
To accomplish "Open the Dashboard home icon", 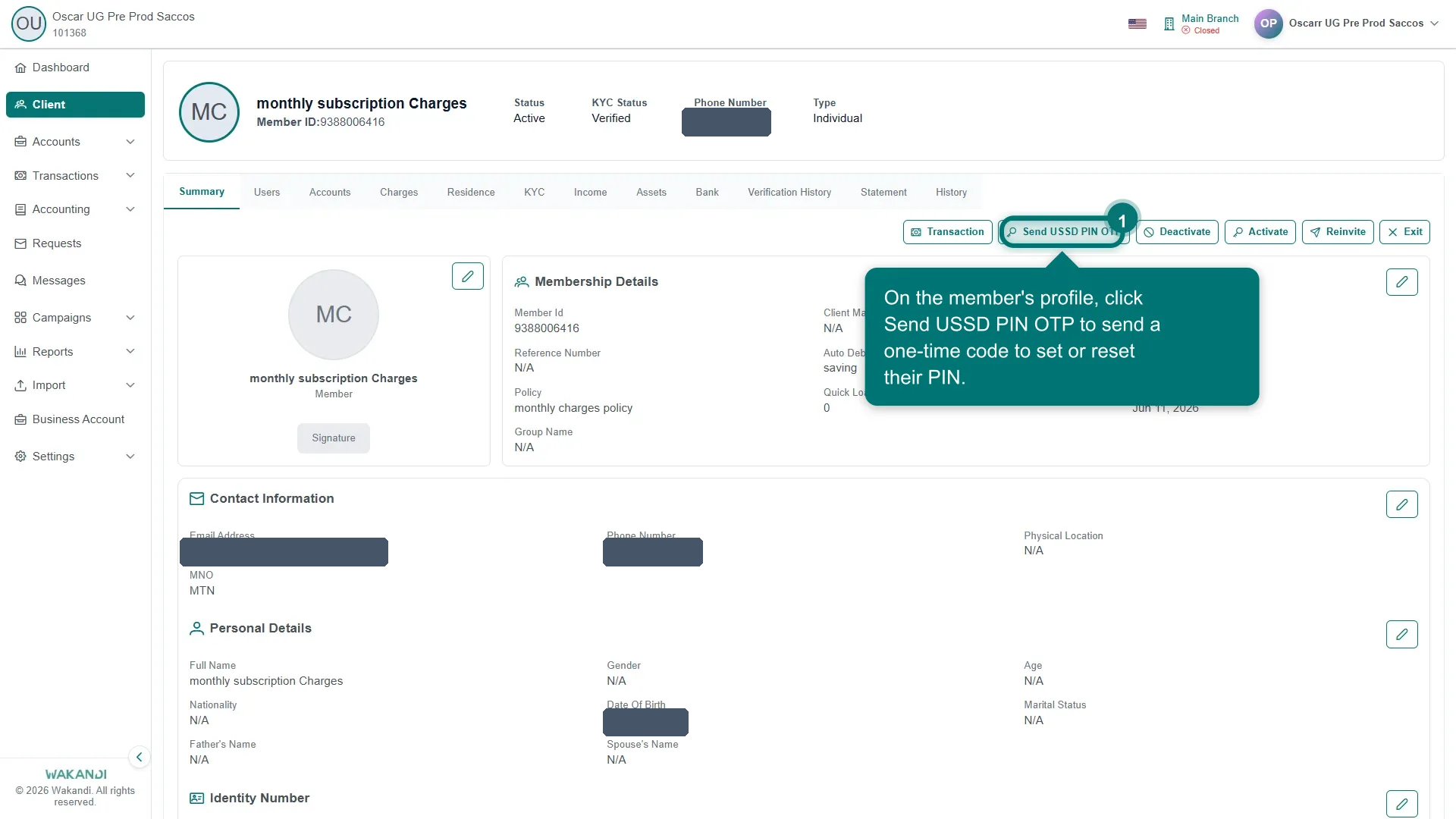I will coord(20,68).
